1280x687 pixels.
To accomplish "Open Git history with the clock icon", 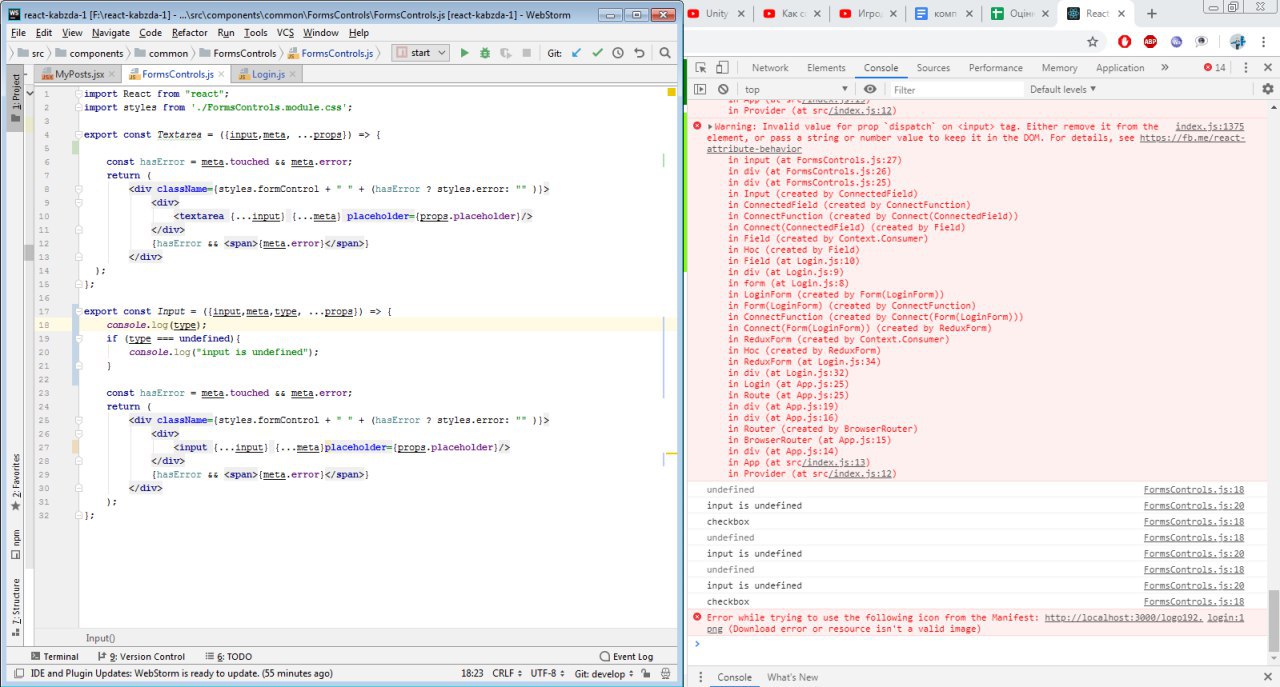I will (617, 53).
